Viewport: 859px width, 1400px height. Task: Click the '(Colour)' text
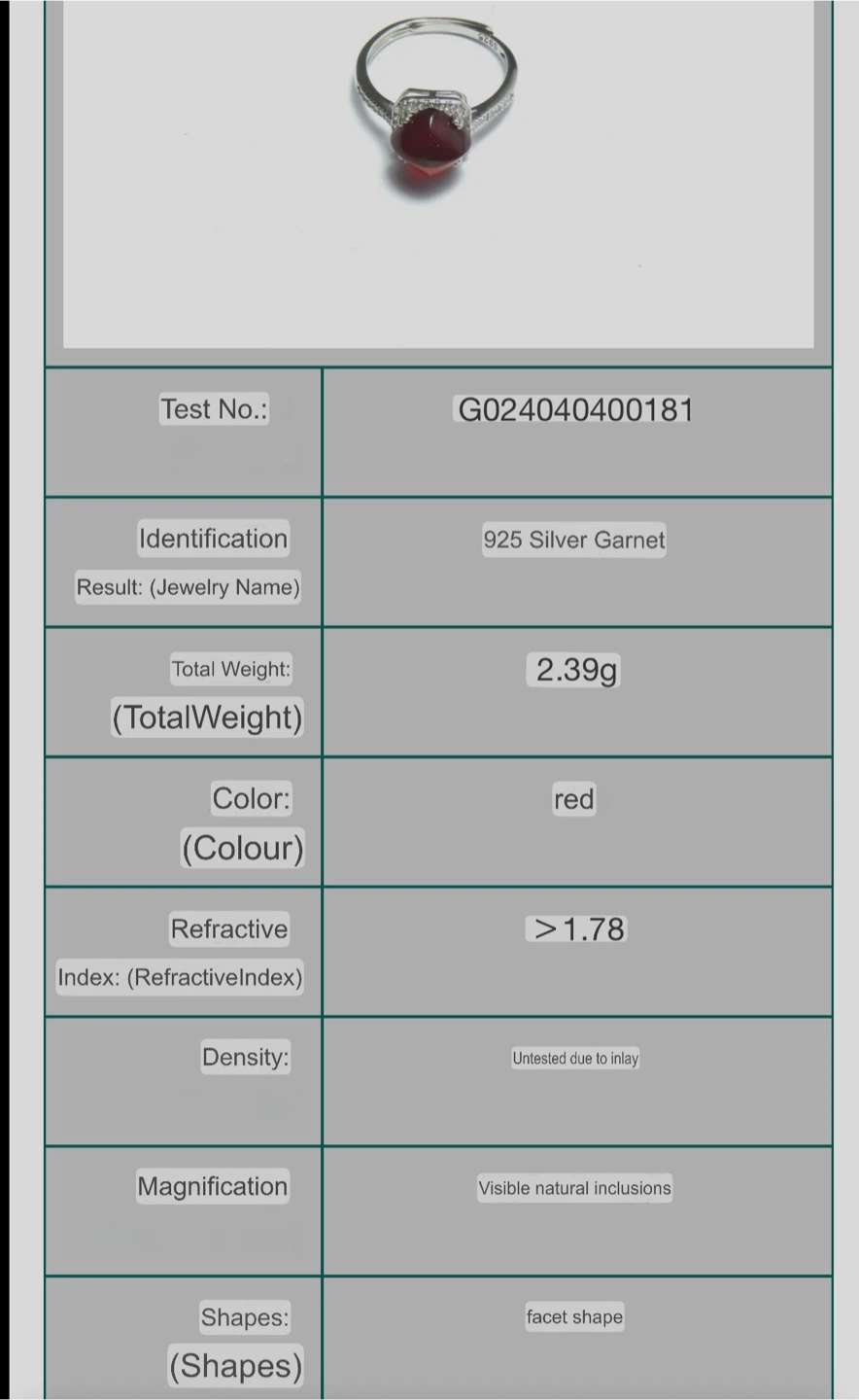[x=243, y=848]
